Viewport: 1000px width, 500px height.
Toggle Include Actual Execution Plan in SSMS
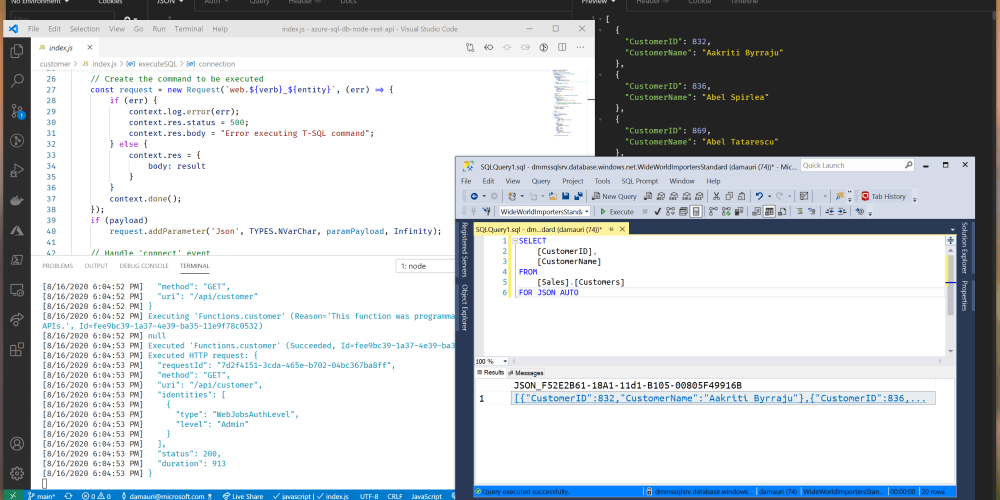click(x=713, y=212)
